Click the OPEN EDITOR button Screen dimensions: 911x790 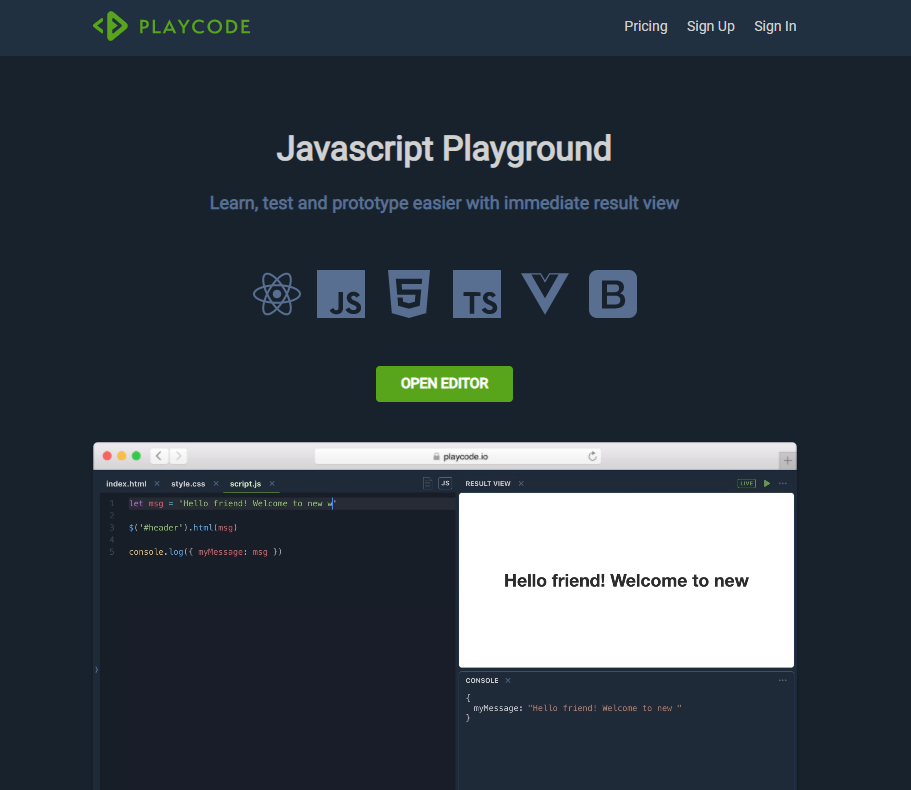(444, 383)
